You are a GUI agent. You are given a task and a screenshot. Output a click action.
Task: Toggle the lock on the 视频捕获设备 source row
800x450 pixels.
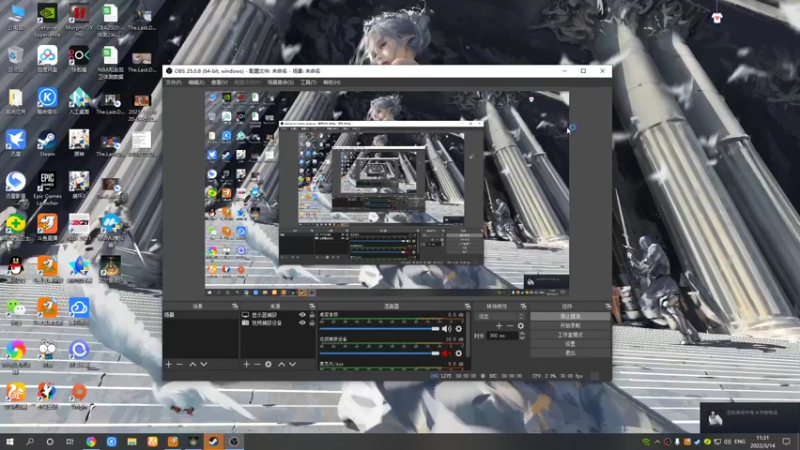point(312,323)
